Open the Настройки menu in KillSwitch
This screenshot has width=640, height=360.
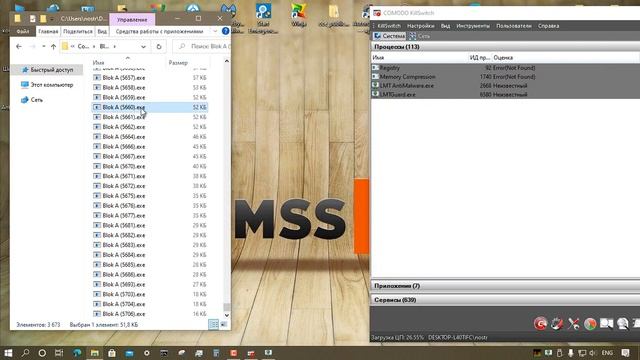point(420,26)
